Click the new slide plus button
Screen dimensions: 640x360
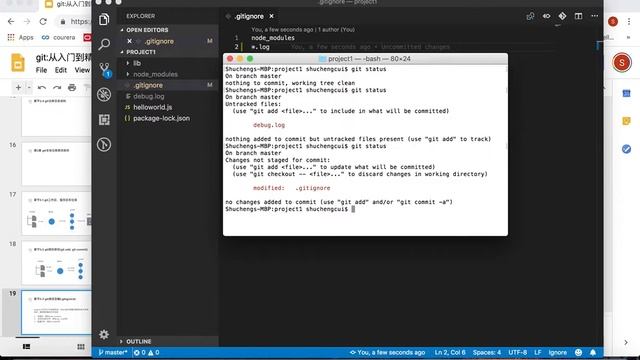coord(18,87)
